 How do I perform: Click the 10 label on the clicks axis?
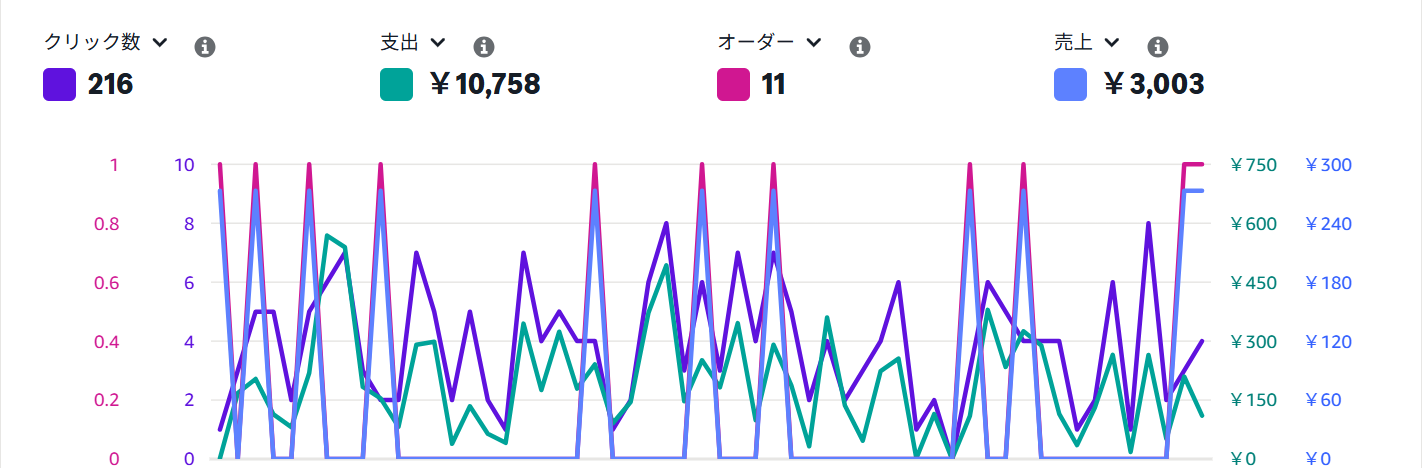click(184, 165)
